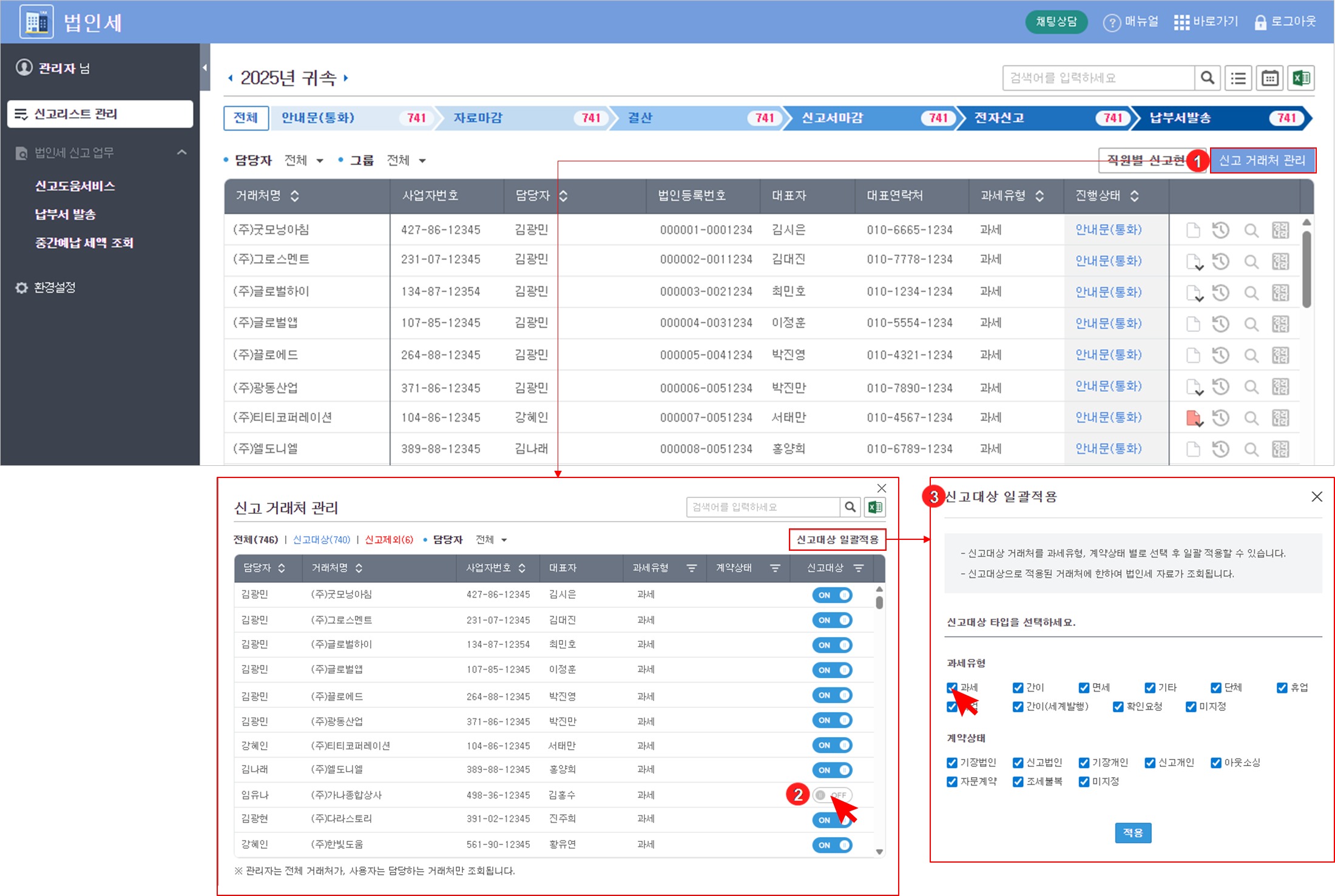Click the top search input field
The image size is (1335, 896).
point(1098,78)
